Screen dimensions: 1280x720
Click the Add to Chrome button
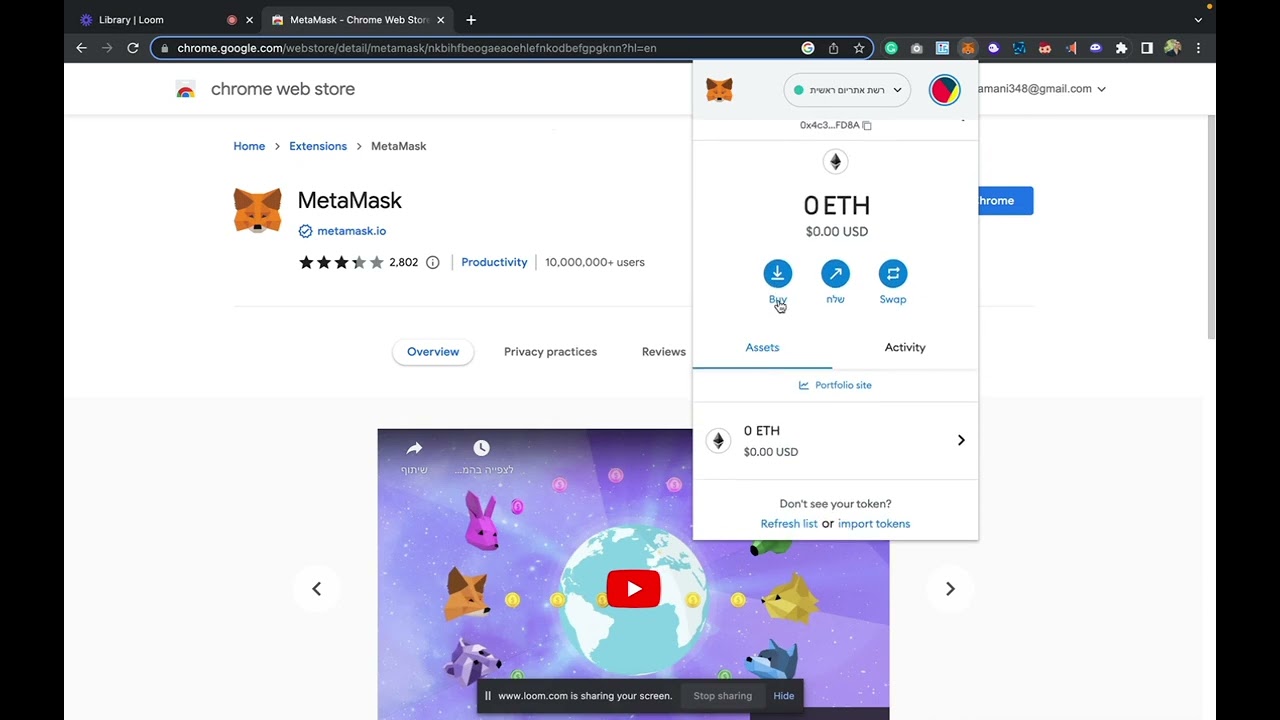1004,201
